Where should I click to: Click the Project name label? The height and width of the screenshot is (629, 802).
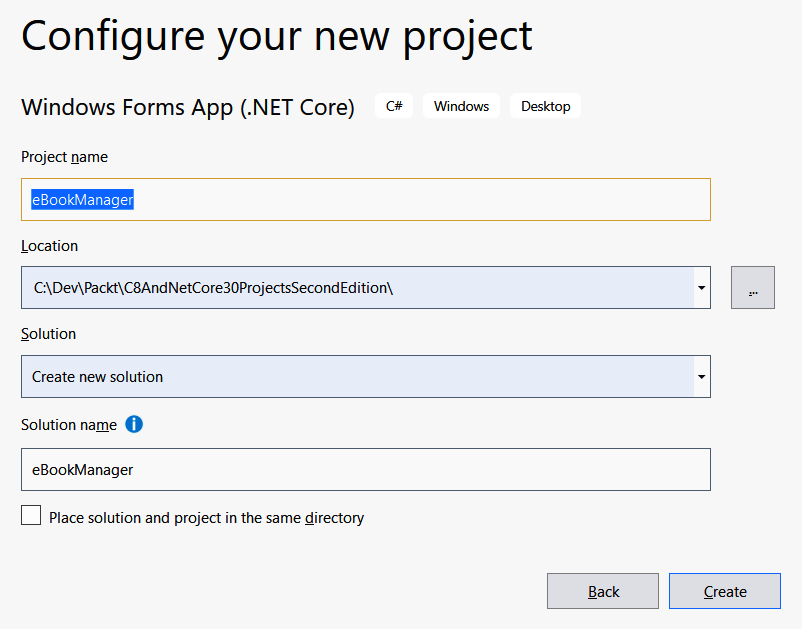pyautogui.click(x=64, y=157)
